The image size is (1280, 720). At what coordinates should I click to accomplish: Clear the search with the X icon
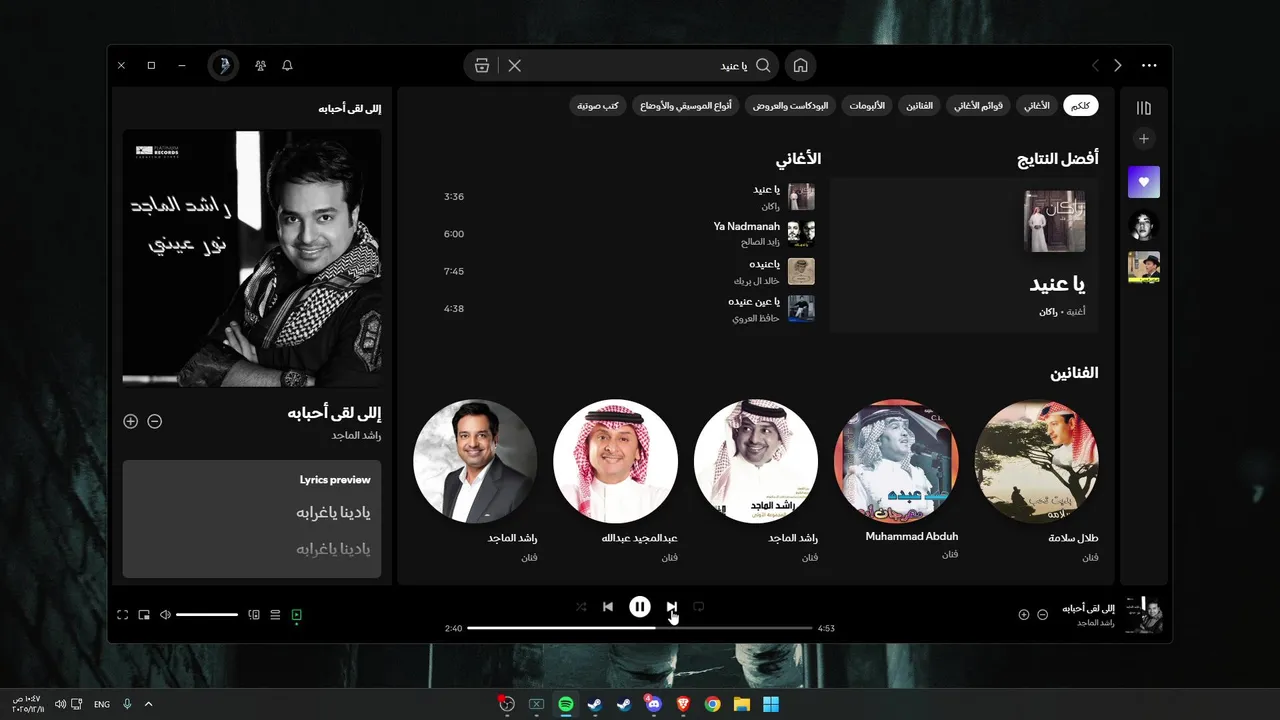[x=514, y=66]
